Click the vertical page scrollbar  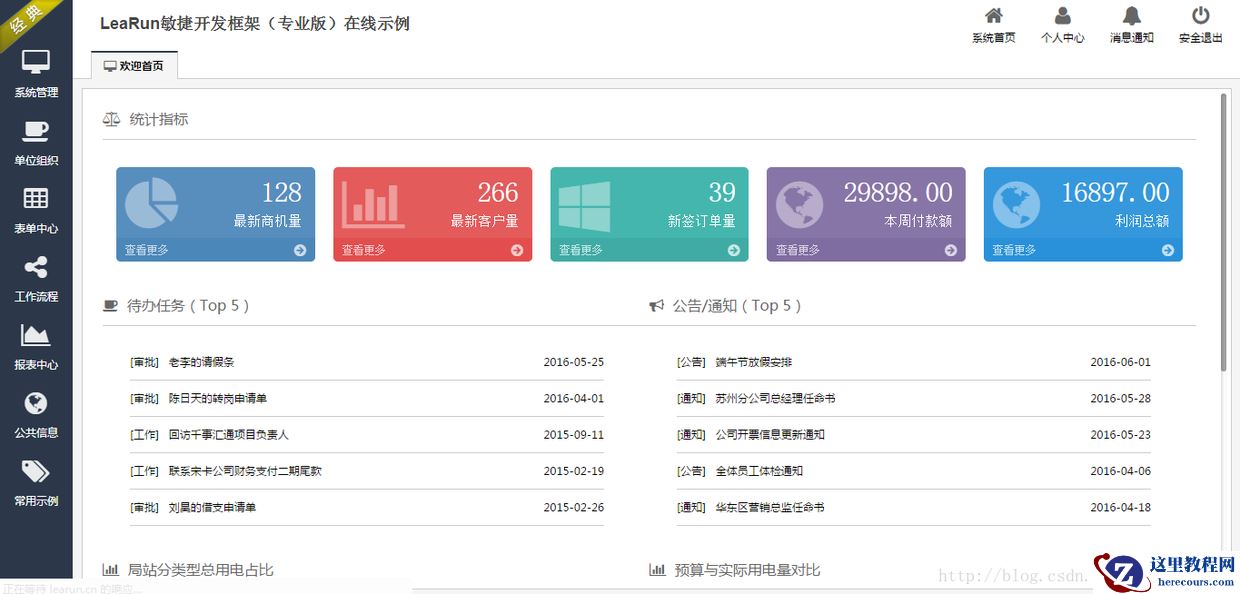1223,230
